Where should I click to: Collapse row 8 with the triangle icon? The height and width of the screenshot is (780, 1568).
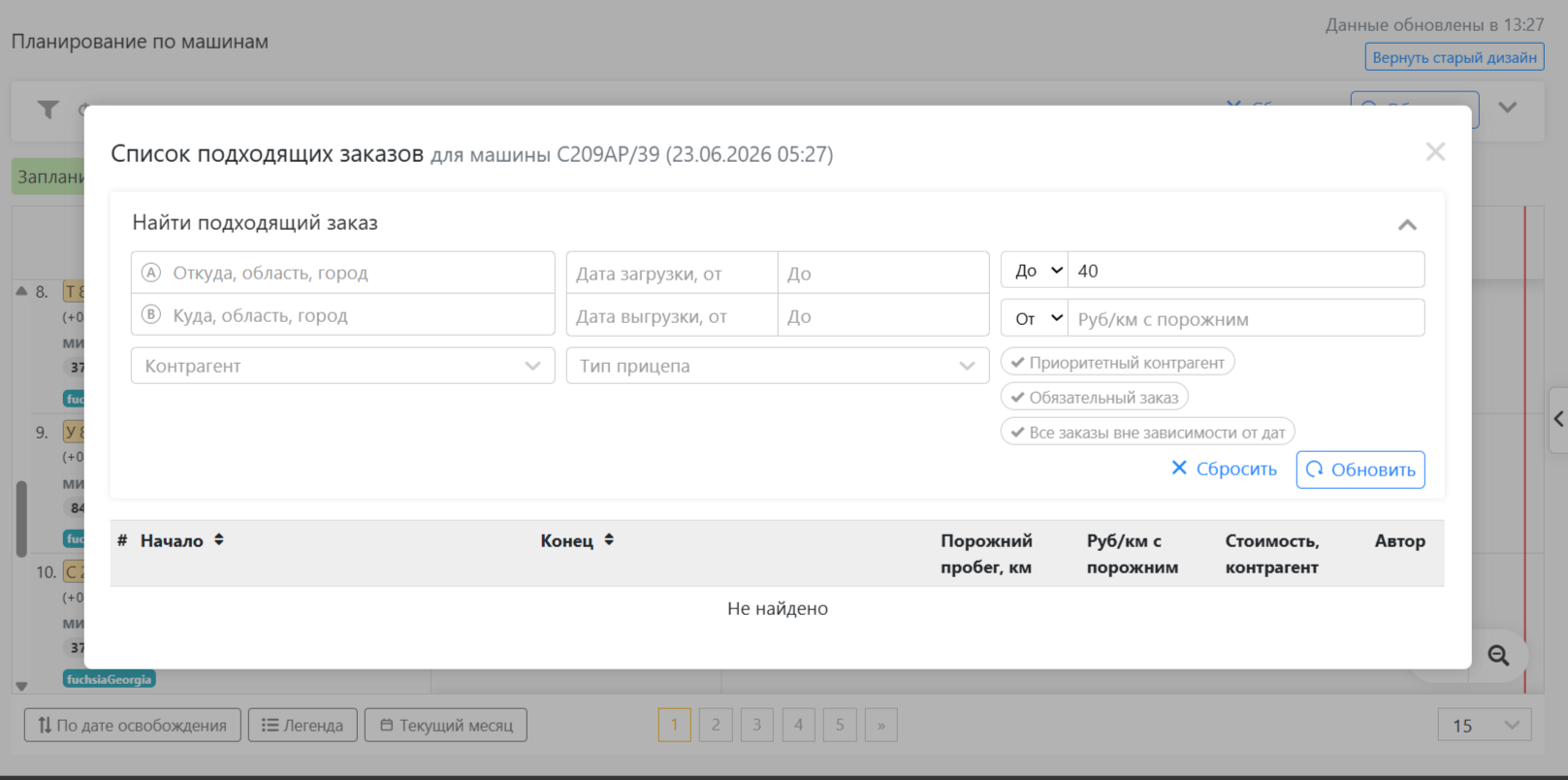pos(21,290)
